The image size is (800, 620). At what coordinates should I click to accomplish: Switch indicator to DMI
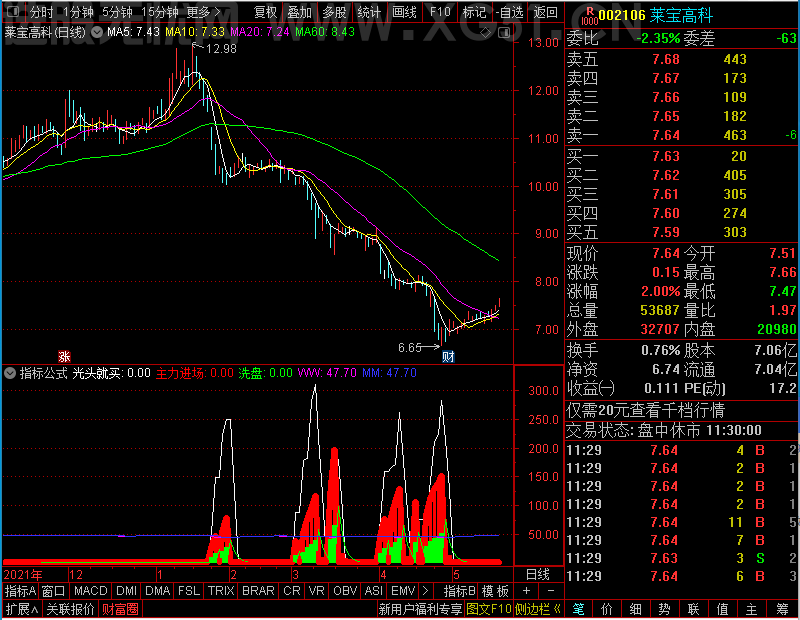click(x=126, y=591)
